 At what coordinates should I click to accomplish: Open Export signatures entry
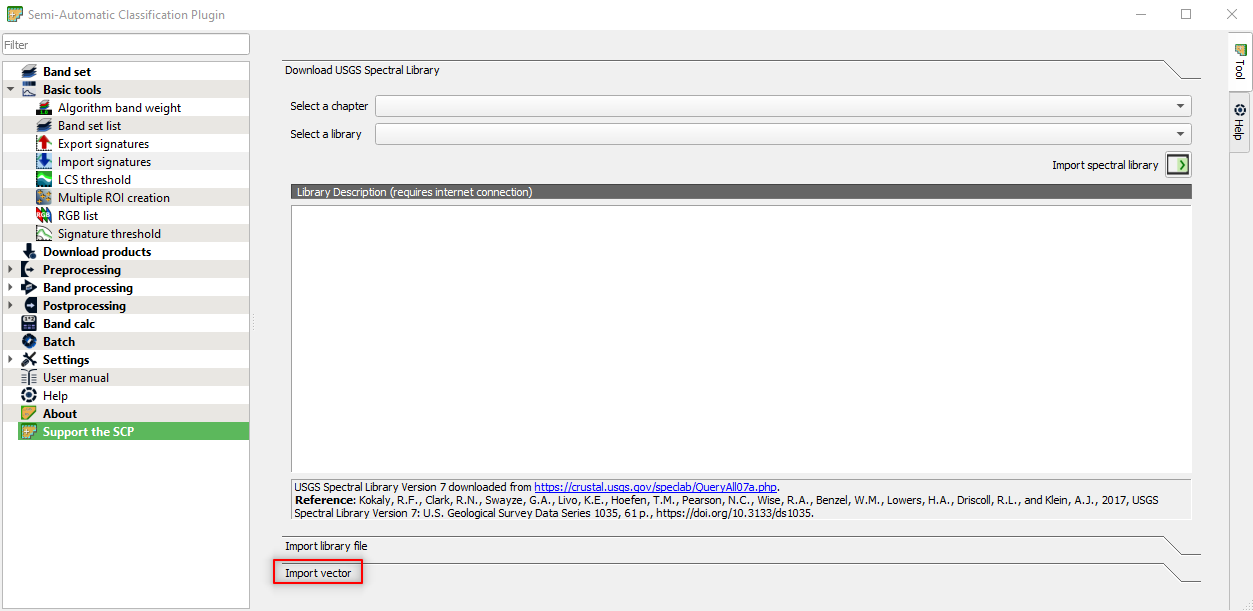pyautogui.click(x=104, y=144)
